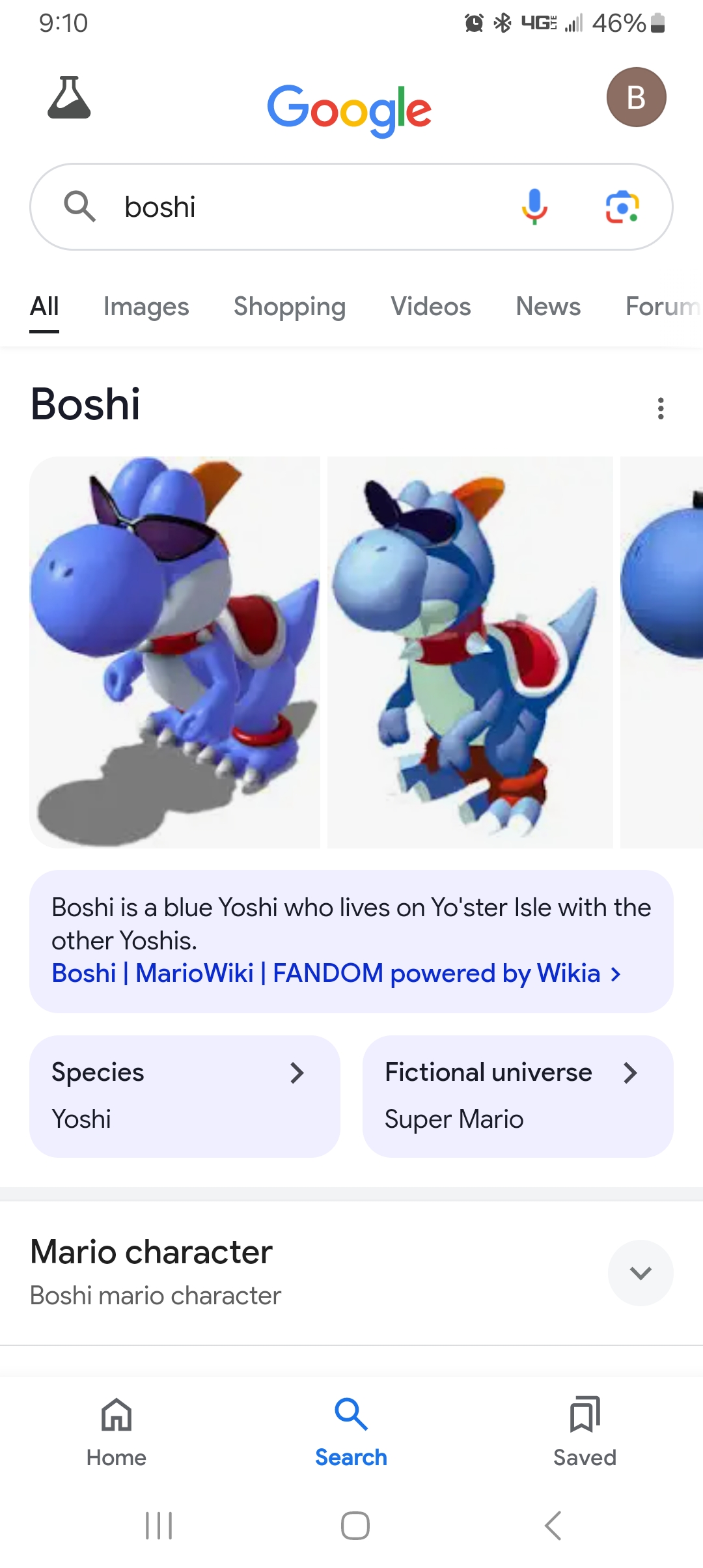Image resolution: width=703 pixels, height=1568 pixels.
Task: Switch to the Images tab
Action: click(146, 306)
